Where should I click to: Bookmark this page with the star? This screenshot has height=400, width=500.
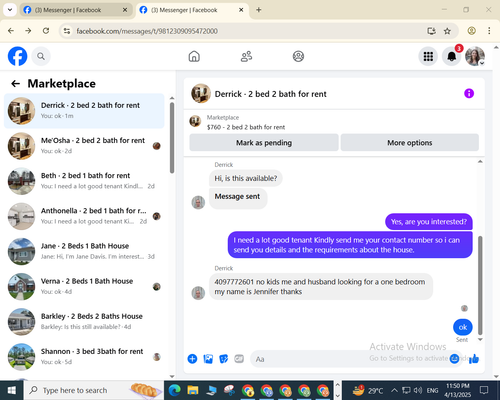[x=447, y=31]
